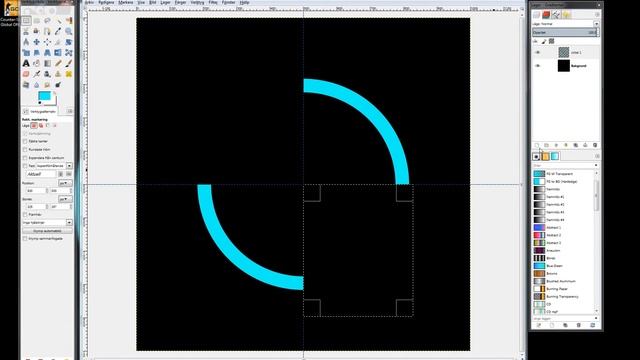Open tool options tab configuration menu

click(69, 111)
